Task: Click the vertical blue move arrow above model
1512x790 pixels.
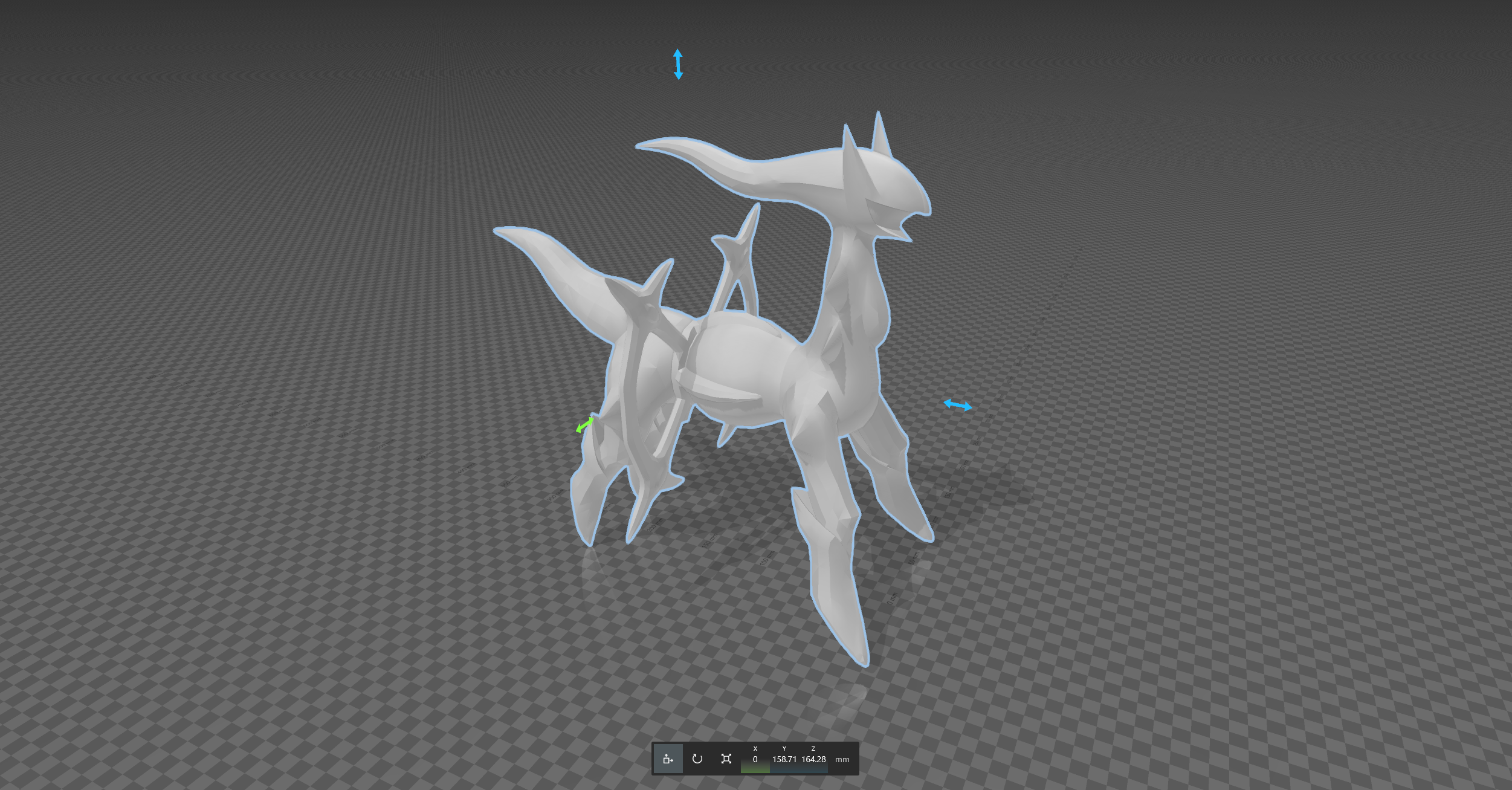Action: (678, 65)
